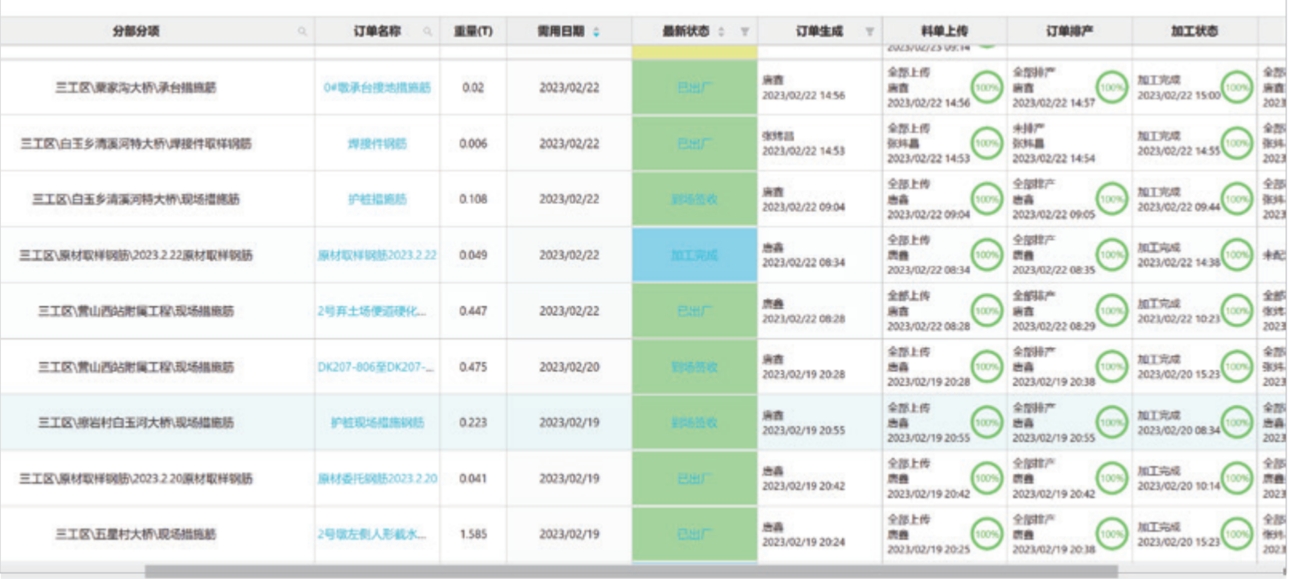Open the DK207-806至DK207 order link
Screen dimensions: 1290x579
pyautogui.click(x=377, y=367)
